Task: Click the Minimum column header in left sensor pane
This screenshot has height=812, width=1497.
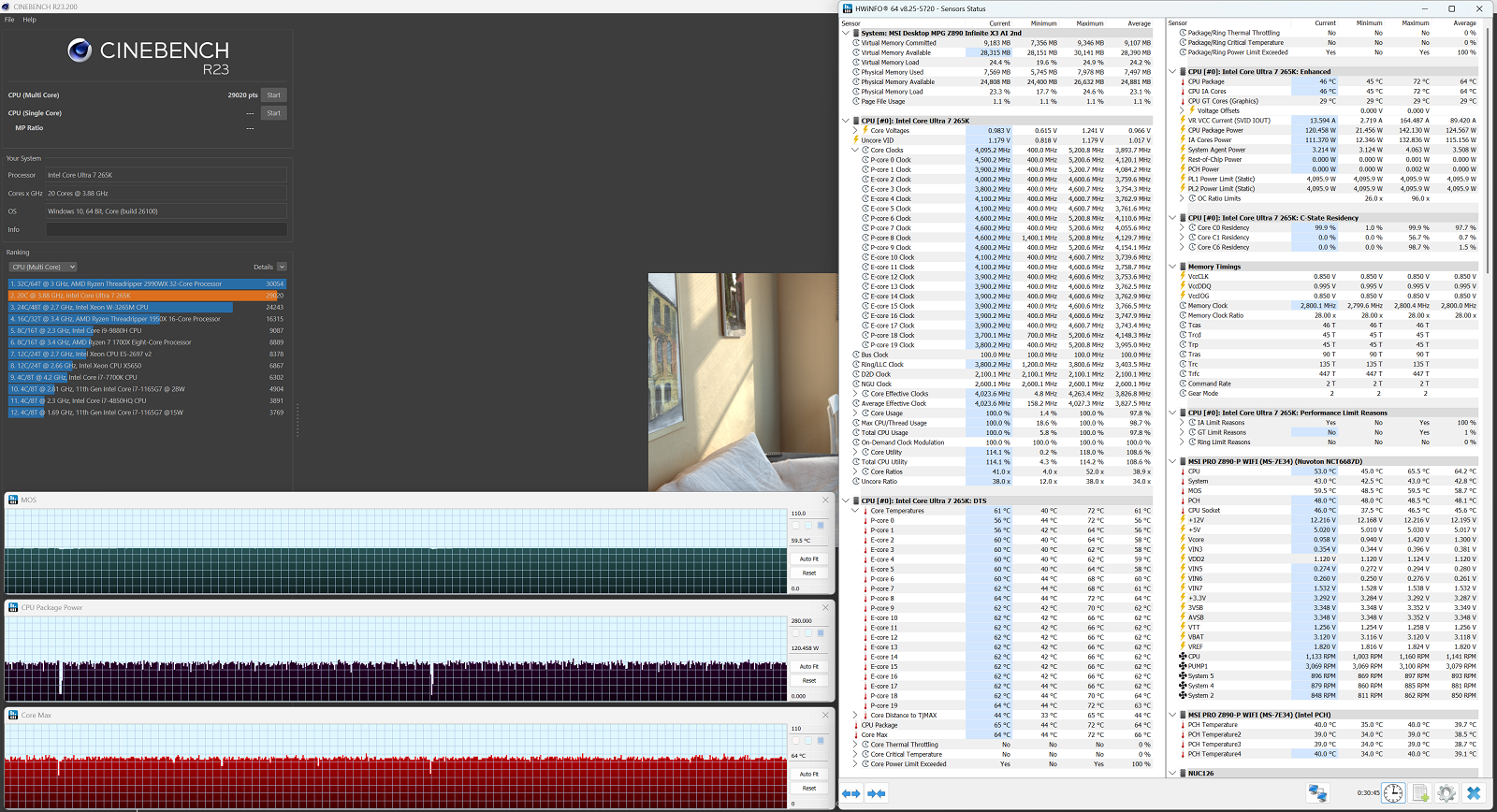Action: click(1043, 23)
